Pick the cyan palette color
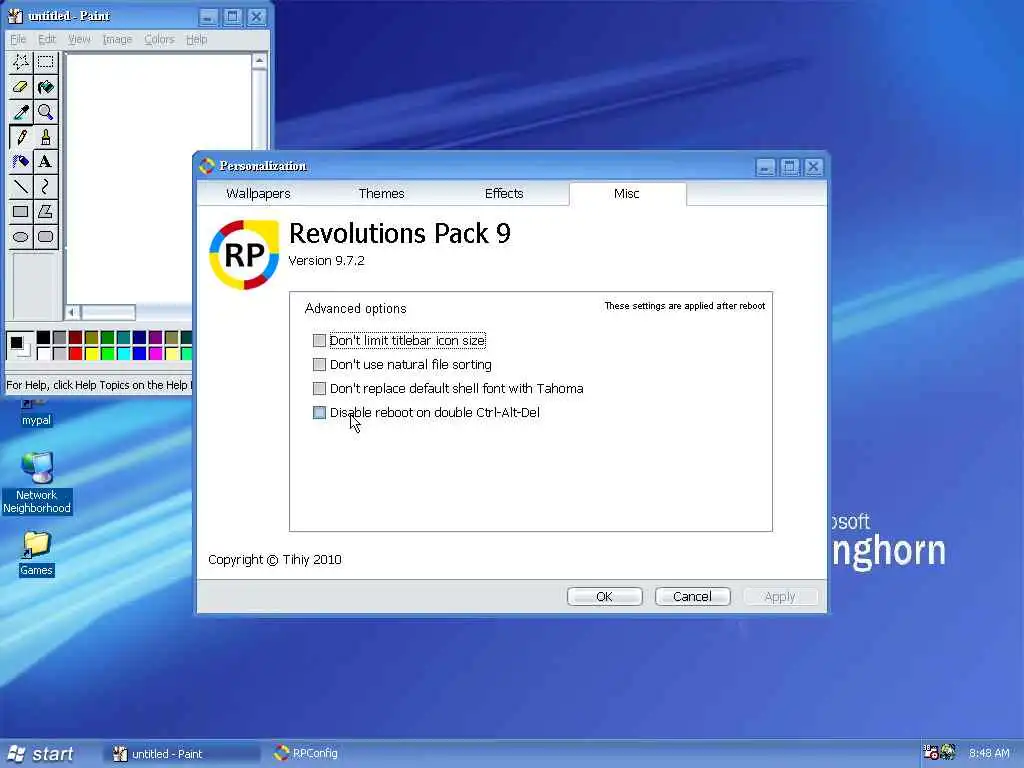 tap(123, 354)
